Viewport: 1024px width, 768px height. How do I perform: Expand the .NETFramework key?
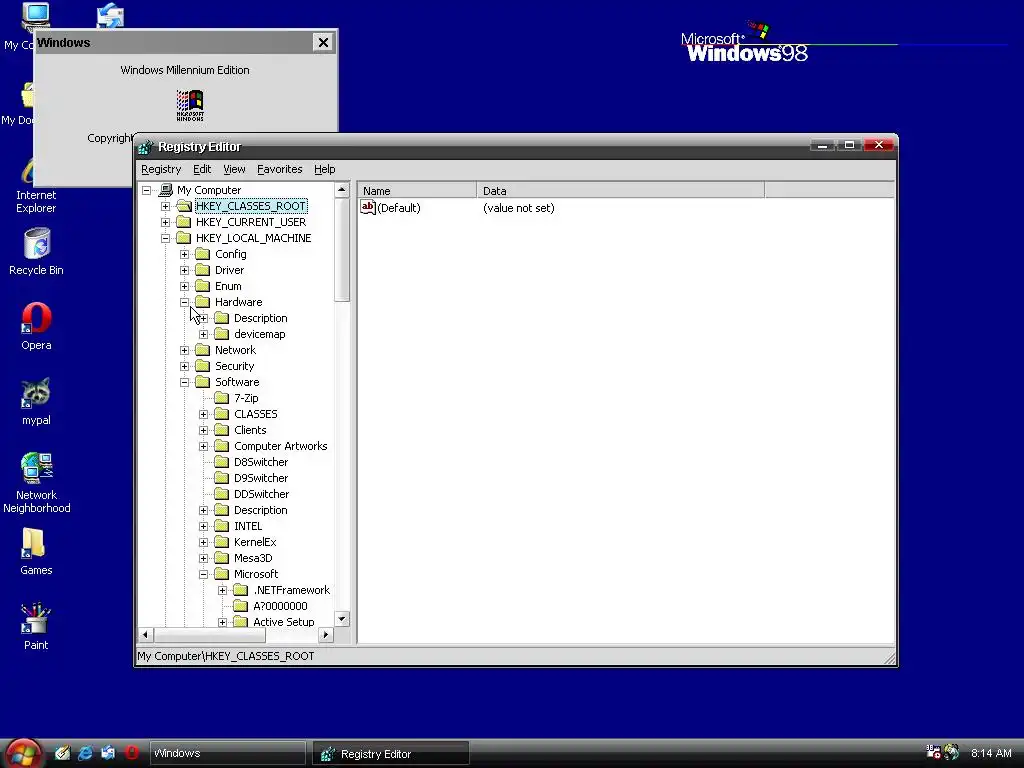pyautogui.click(x=222, y=590)
